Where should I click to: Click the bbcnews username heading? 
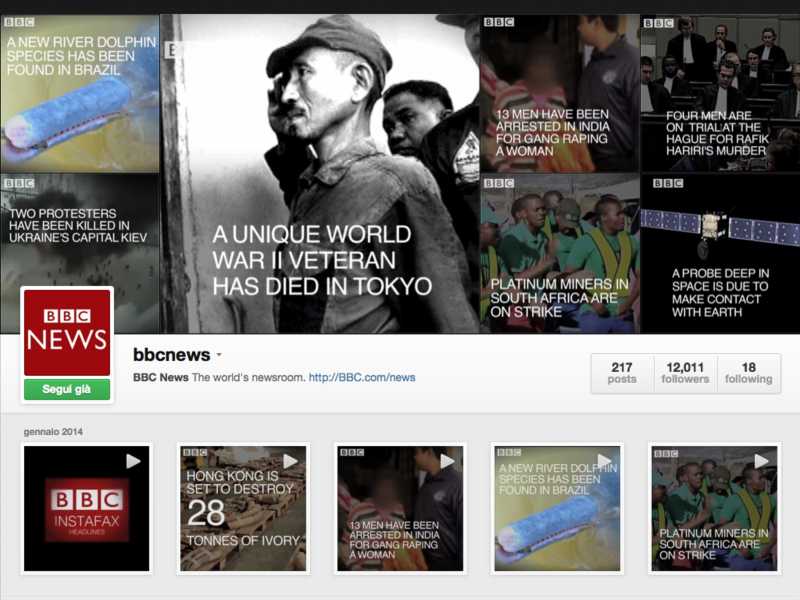(x=171, y=355)
